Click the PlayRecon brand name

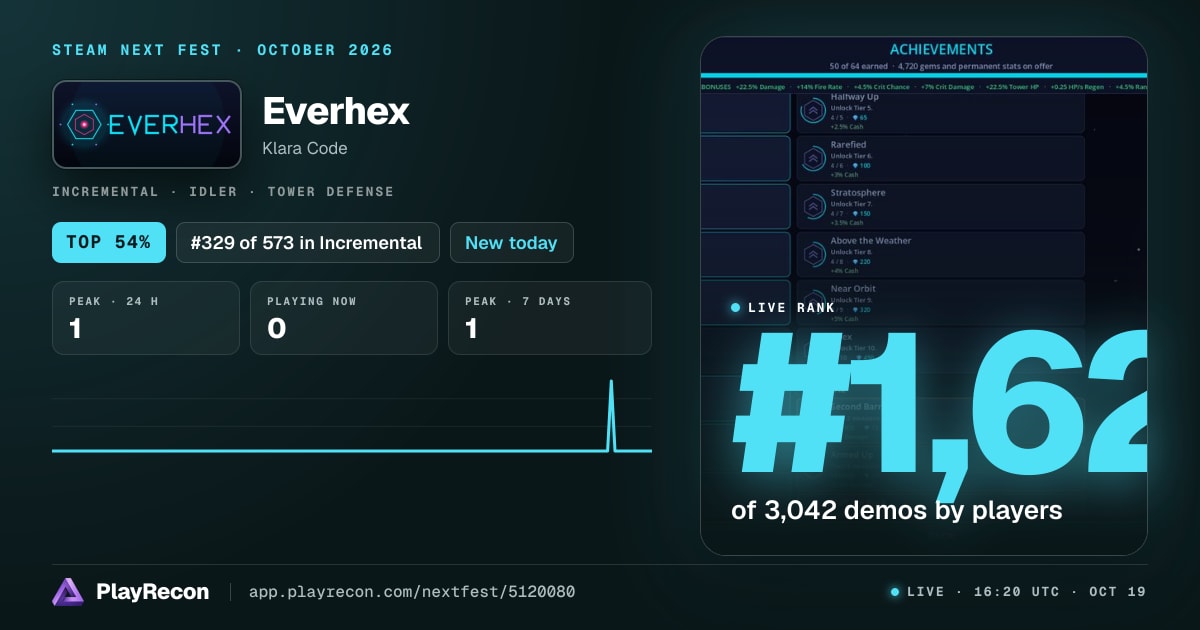(153, 592)
